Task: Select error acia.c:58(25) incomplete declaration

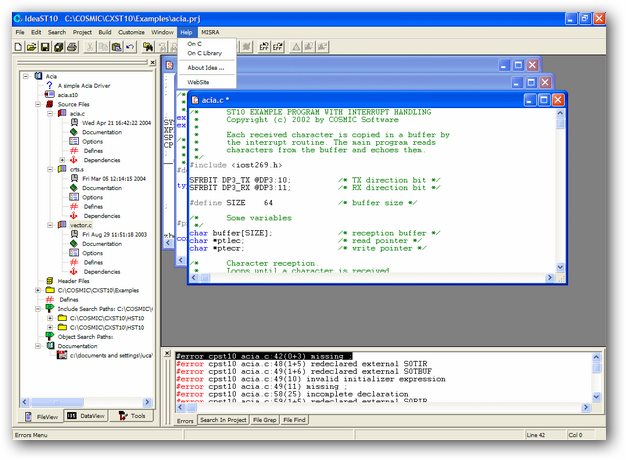Action: (x=292, y=394)
